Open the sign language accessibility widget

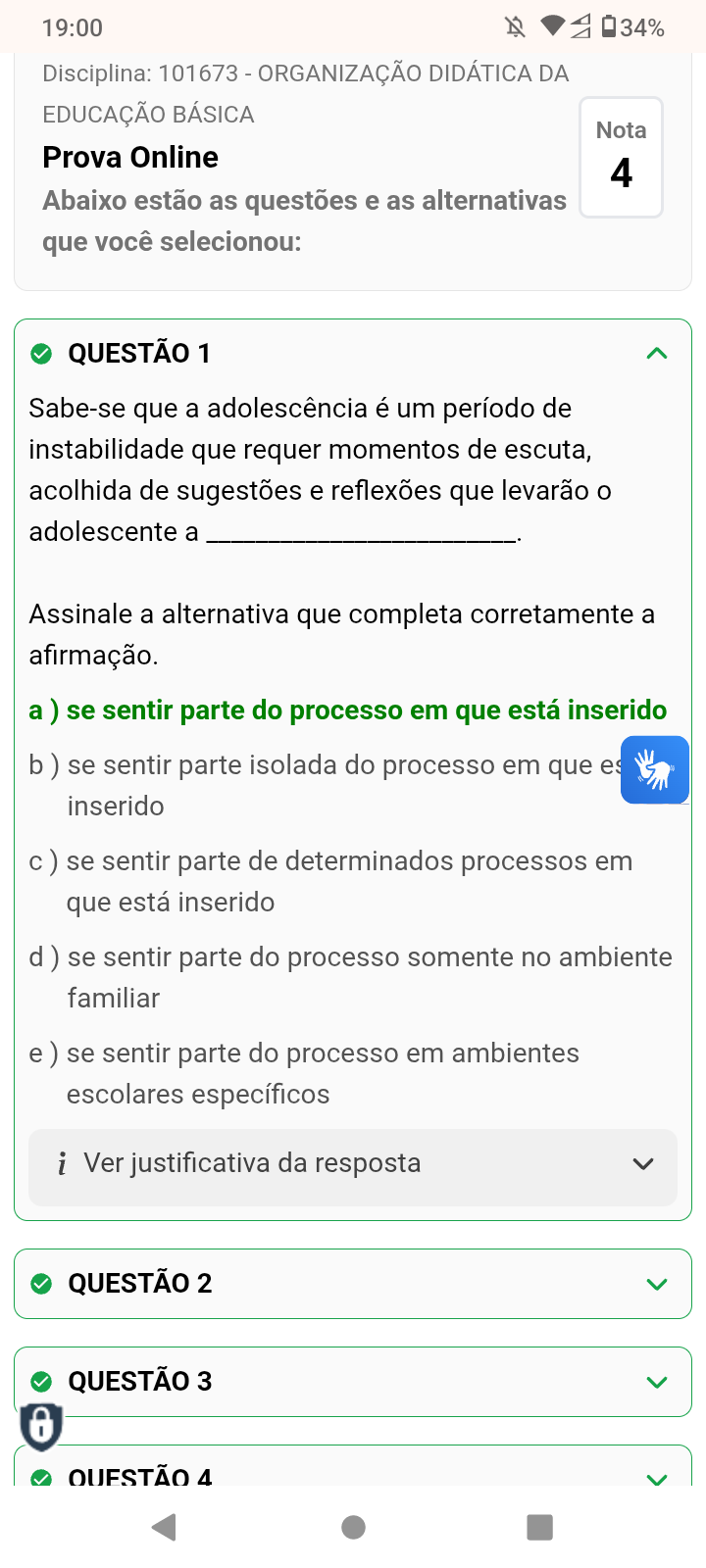click(x=654, y=769)
